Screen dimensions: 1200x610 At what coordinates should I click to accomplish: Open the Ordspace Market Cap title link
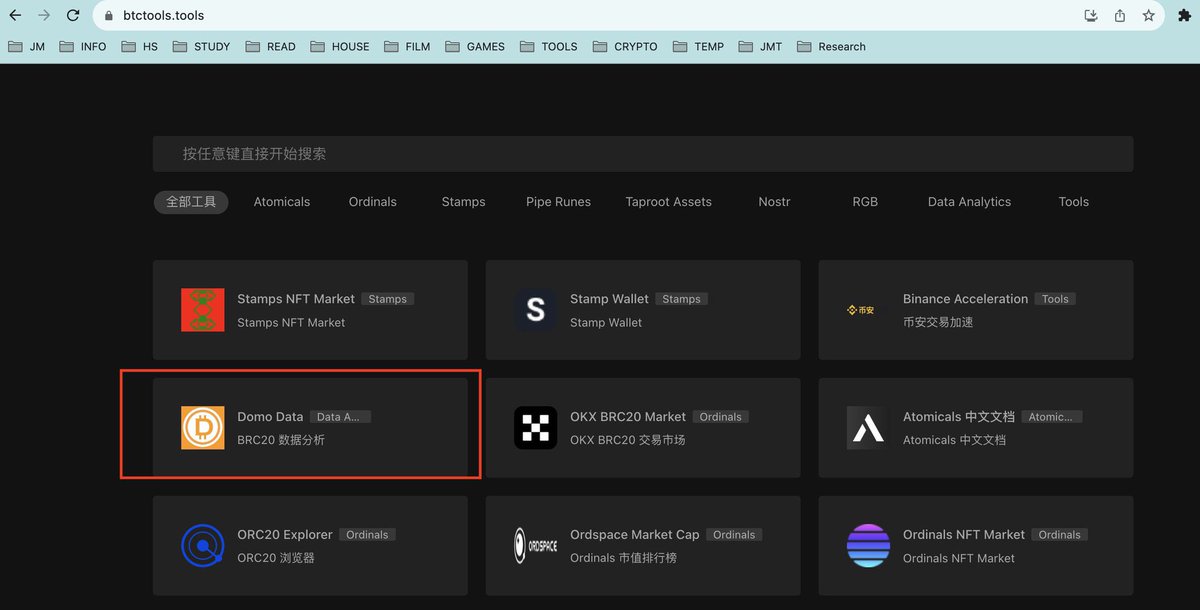(635, 535)
